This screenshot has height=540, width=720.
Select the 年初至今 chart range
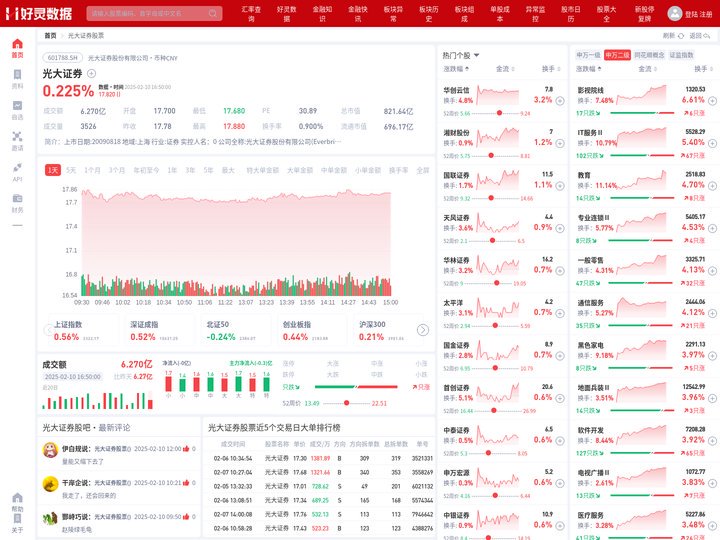146,170
